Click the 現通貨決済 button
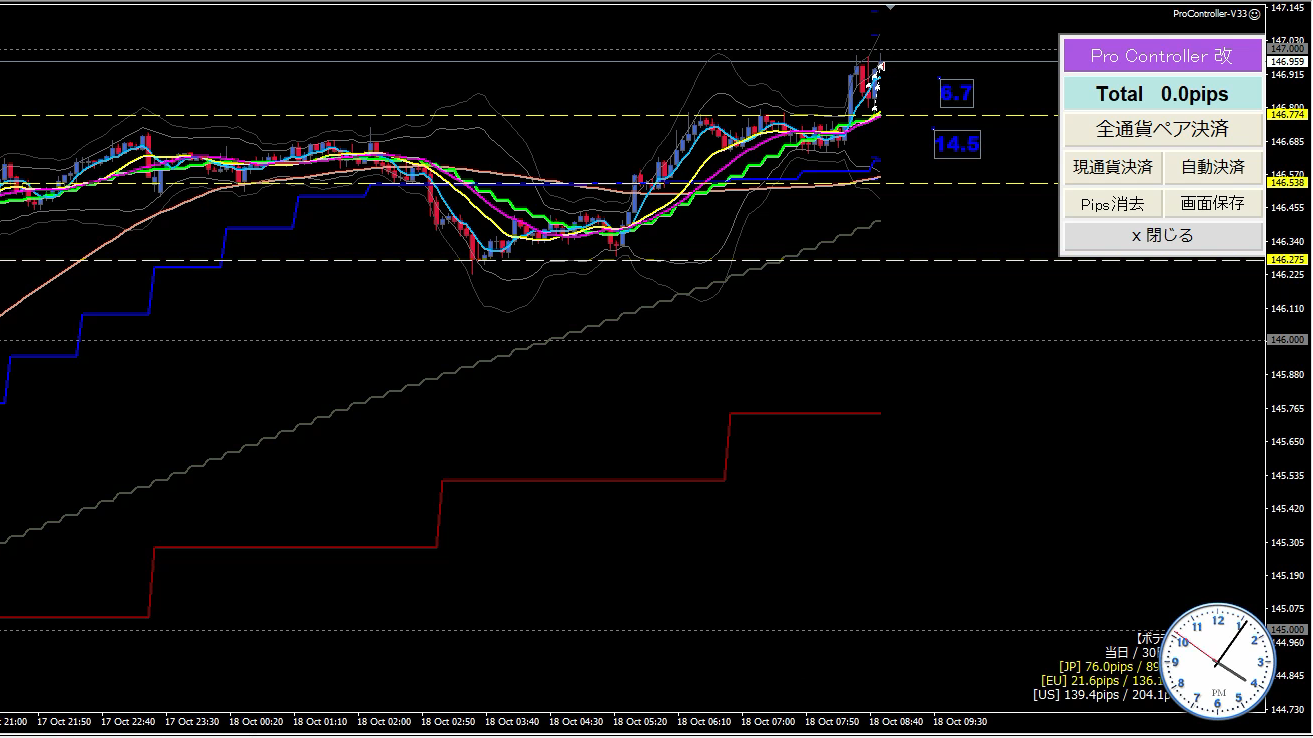The image size is (1313, 738). [1112, 167]
